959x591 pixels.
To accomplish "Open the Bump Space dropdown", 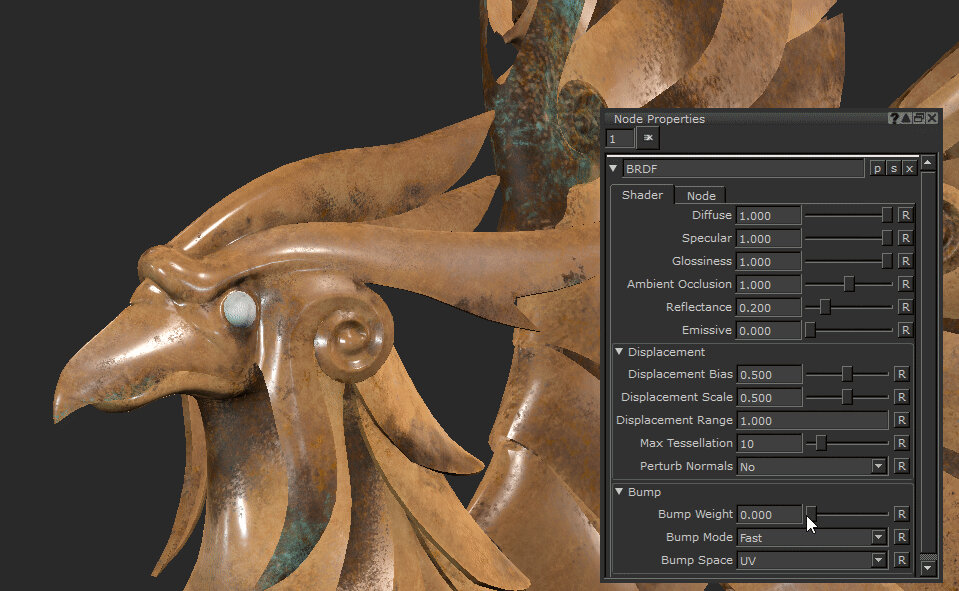I will point(878,560).
